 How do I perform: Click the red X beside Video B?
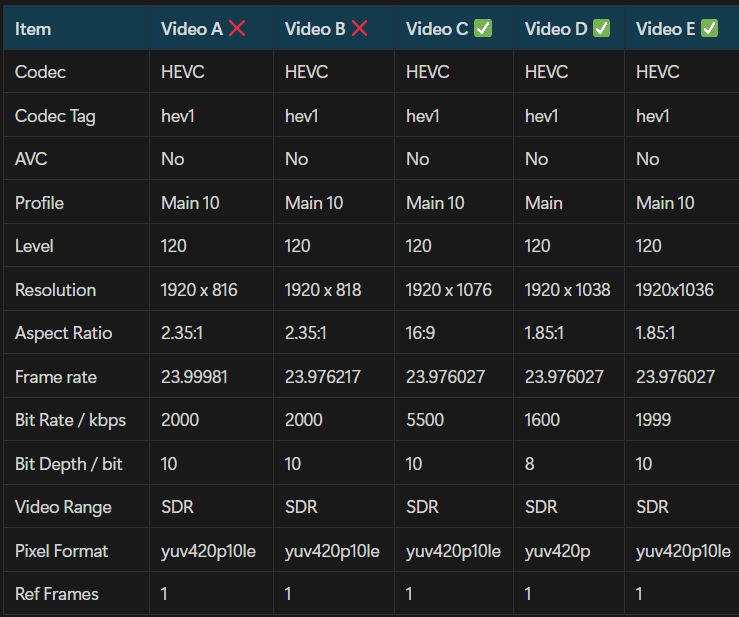coord(359,28)
